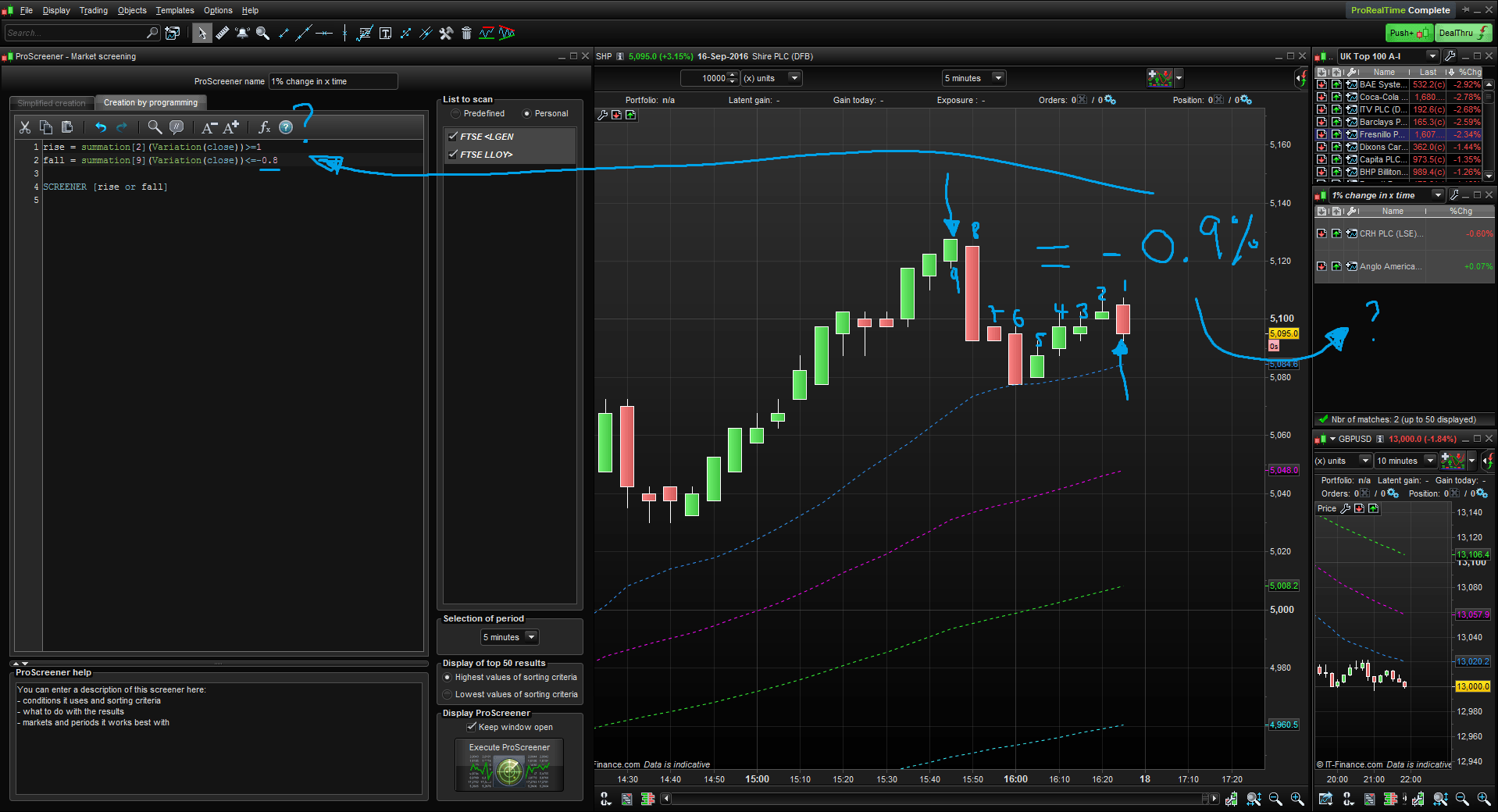Viewport: 1498px width, 812px height.
Task: Open SHP chart units dropdown
Action: pyautogui.click(x=771, y=78)
